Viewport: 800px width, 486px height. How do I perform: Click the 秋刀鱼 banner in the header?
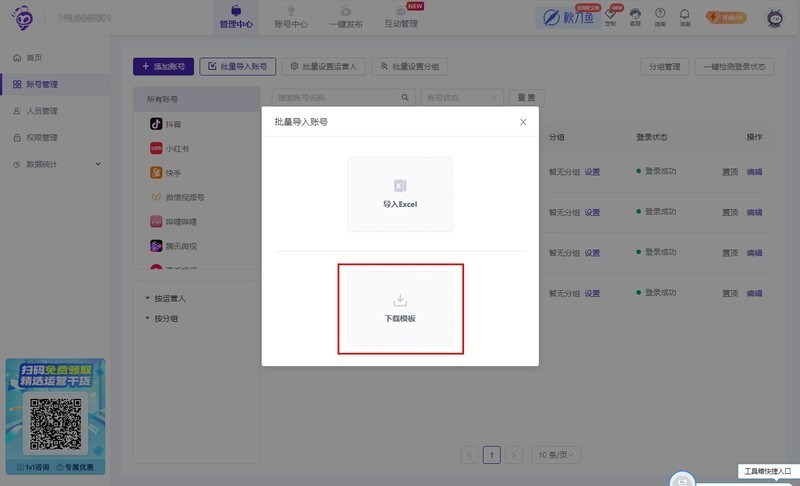(568, 17)
